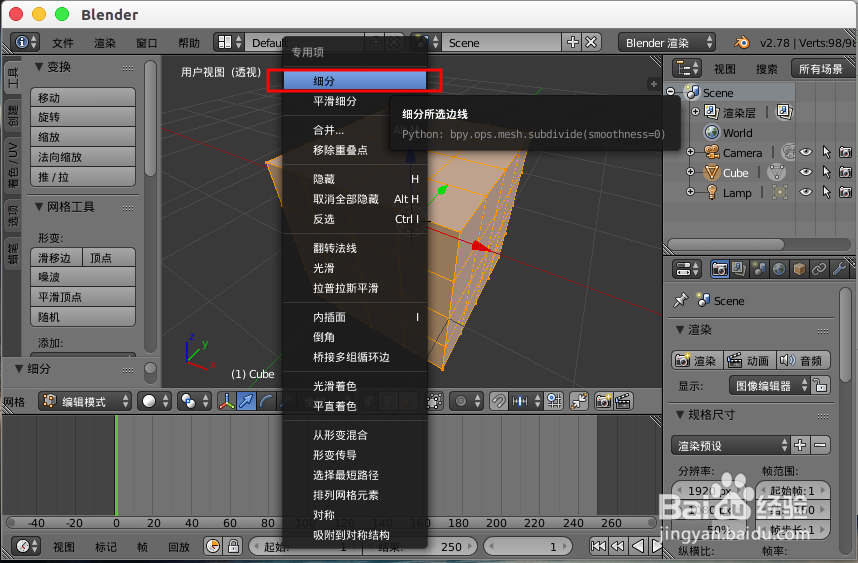Toggle Cube visibility eye icon
The height and width of the screenshot is (563, 858).
click(x=806, y=172)
